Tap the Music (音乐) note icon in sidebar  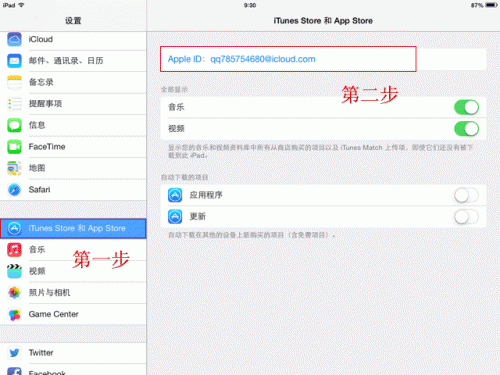(14, 250)
